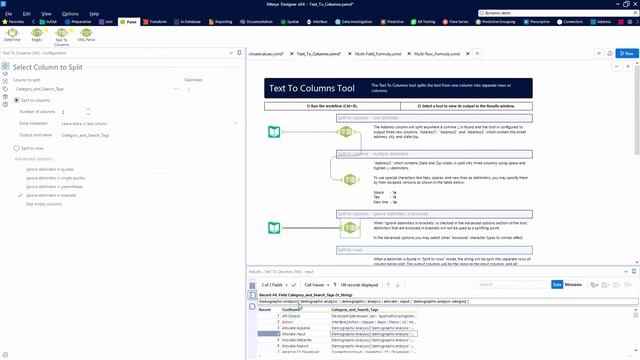Select Split to rows radio button

(16, 148)
